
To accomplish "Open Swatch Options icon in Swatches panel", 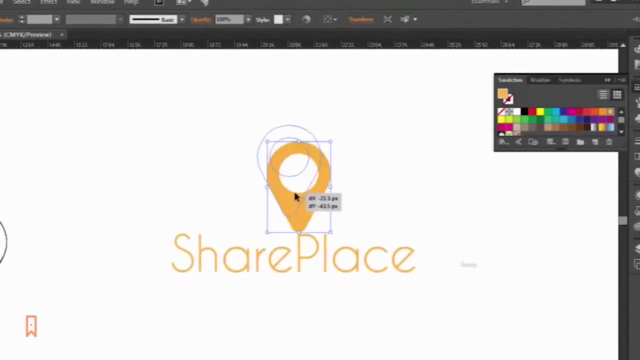I will point(565,142).
